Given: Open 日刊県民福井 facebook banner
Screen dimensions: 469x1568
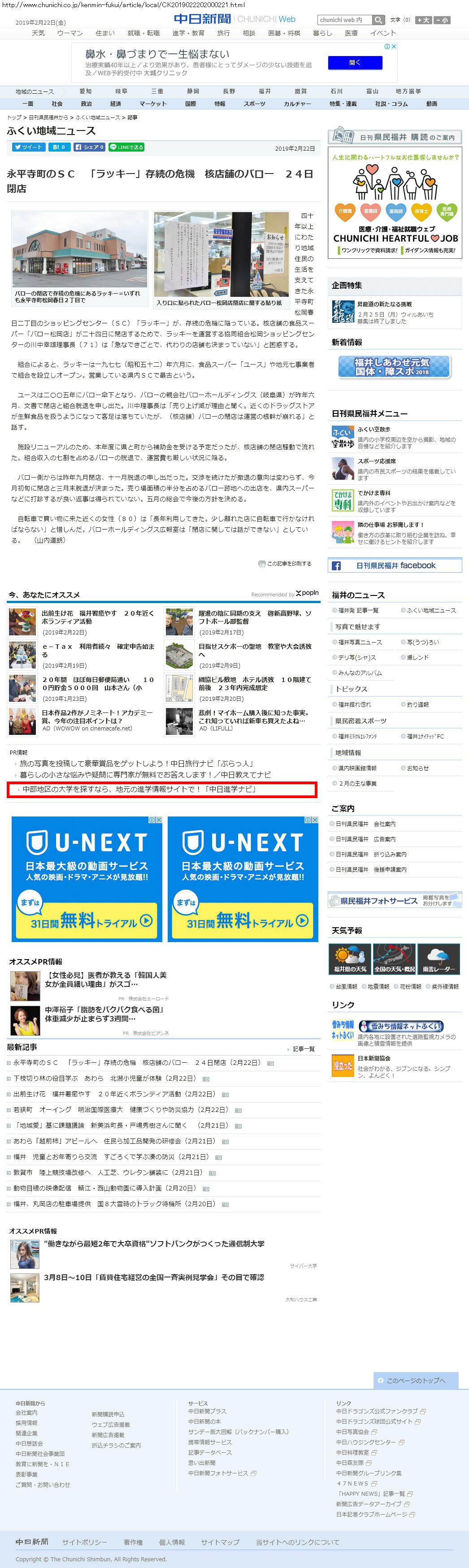Looking at the screenshot, I should (395, 565).
